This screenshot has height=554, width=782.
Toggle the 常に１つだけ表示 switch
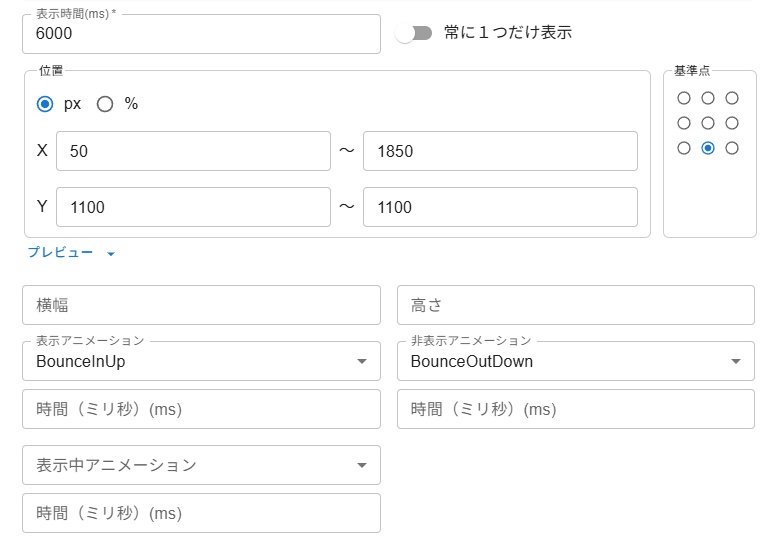coord(414,33)
